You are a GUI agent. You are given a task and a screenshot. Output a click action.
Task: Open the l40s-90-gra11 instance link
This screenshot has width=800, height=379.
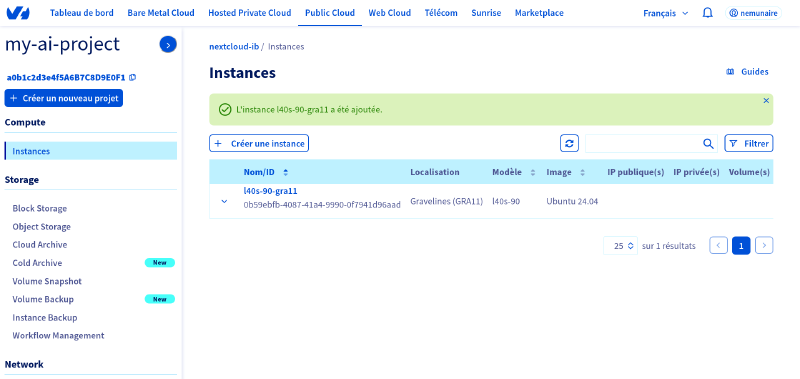(270, 191)
